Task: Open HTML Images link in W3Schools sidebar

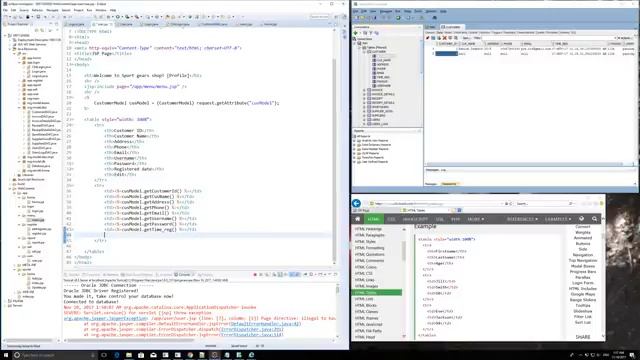Action: (x=367, y=286)
